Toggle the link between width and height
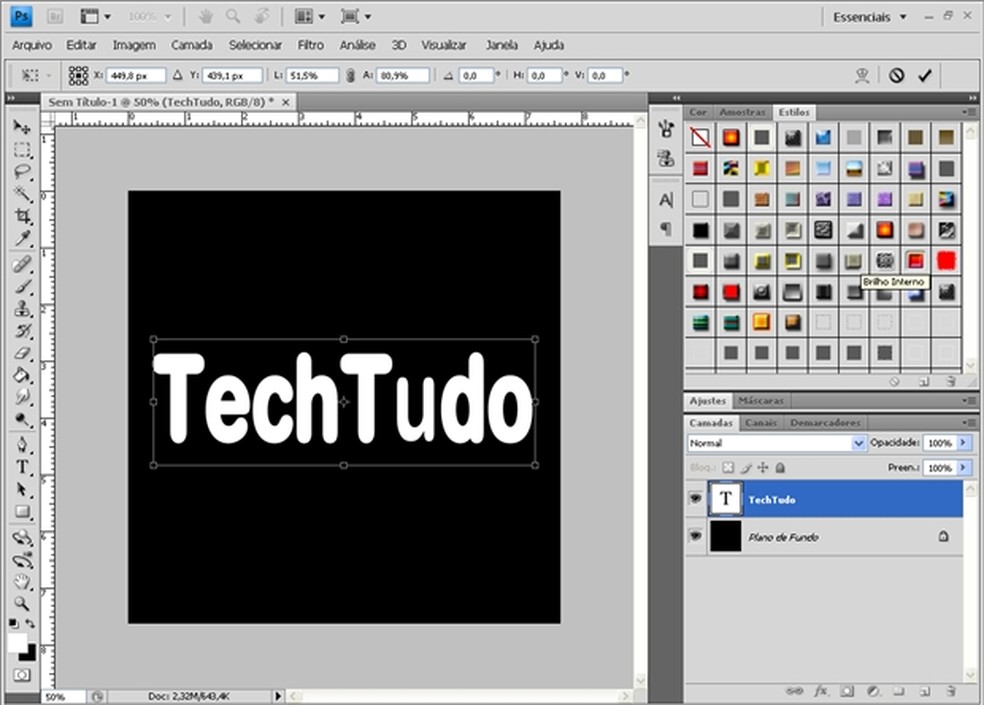This screenshot has width=984, height=705. pos(350,75)
